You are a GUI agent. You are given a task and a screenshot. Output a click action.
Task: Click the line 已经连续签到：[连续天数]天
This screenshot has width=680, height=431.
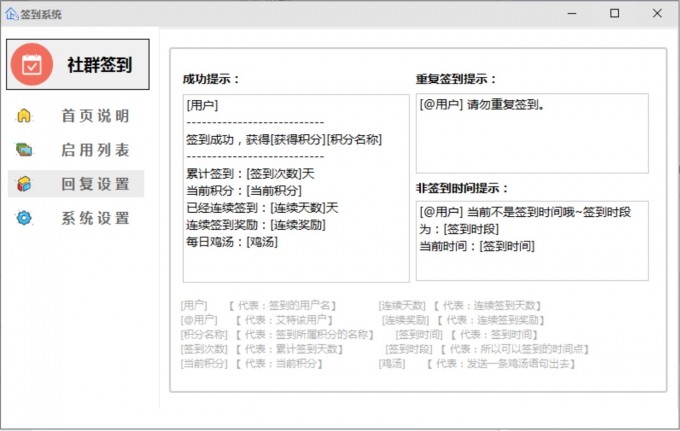tap(262, 208)
